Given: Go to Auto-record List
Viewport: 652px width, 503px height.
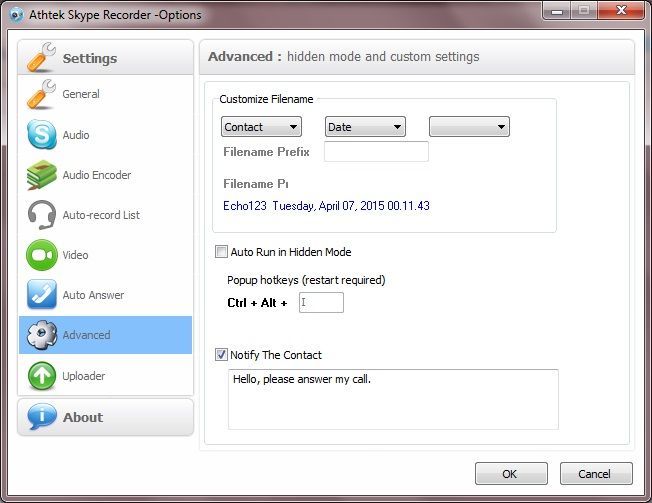Looking at the screenshot, I should [x=101, y=215].
